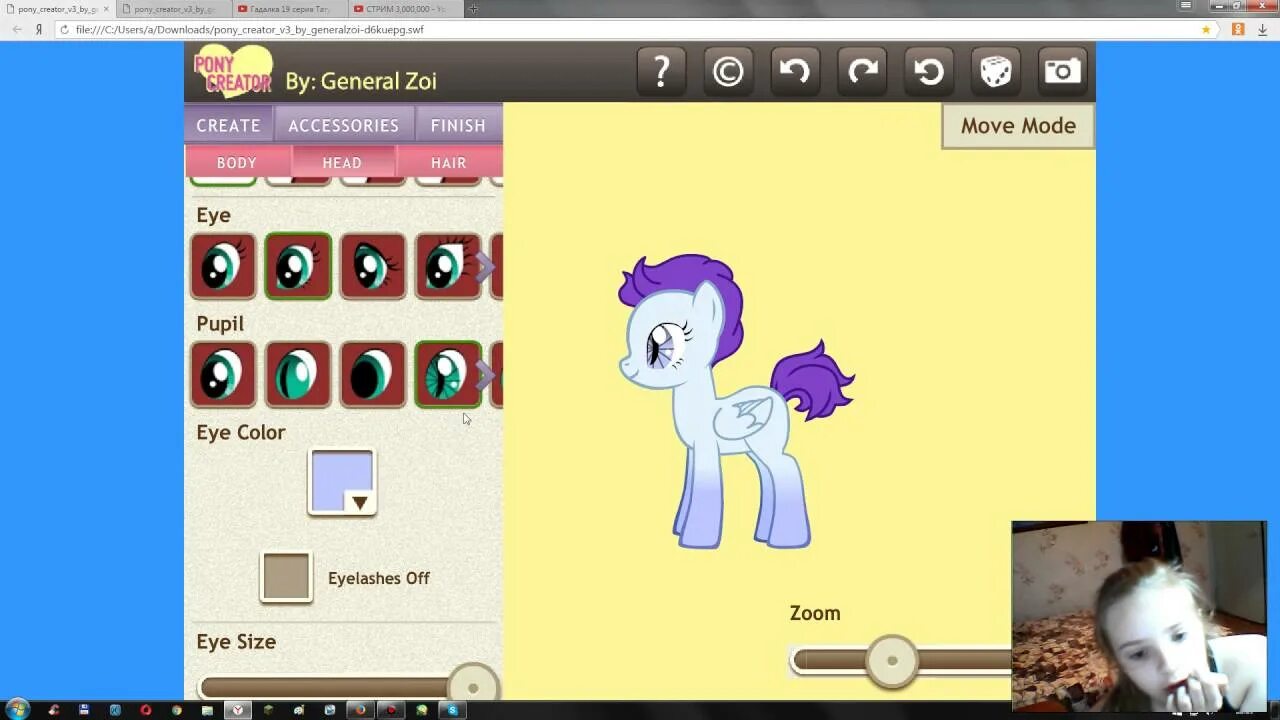1280x720 pixels.
Task: Open the Paint palette icon in taskbar
Action: (x=298, y=710)
